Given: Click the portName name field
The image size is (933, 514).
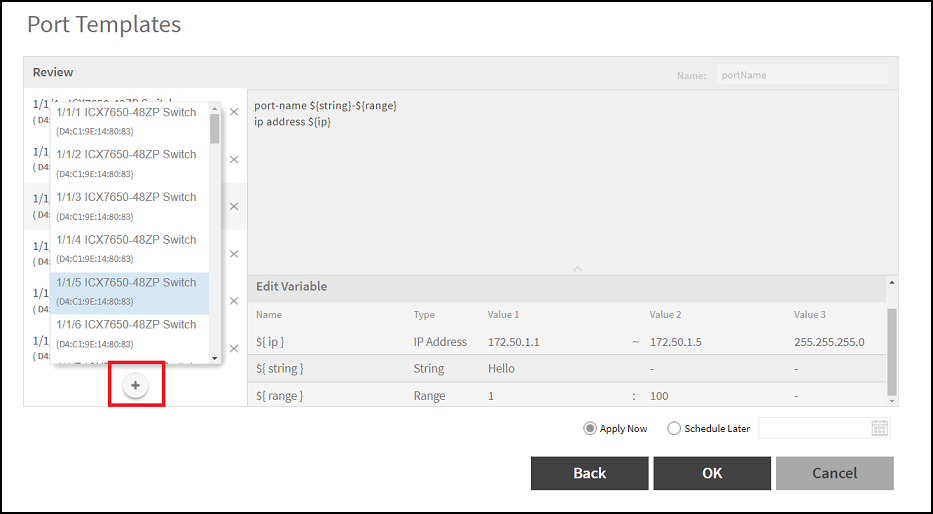Looking at the screenshot, I should [x=802, y=75].
